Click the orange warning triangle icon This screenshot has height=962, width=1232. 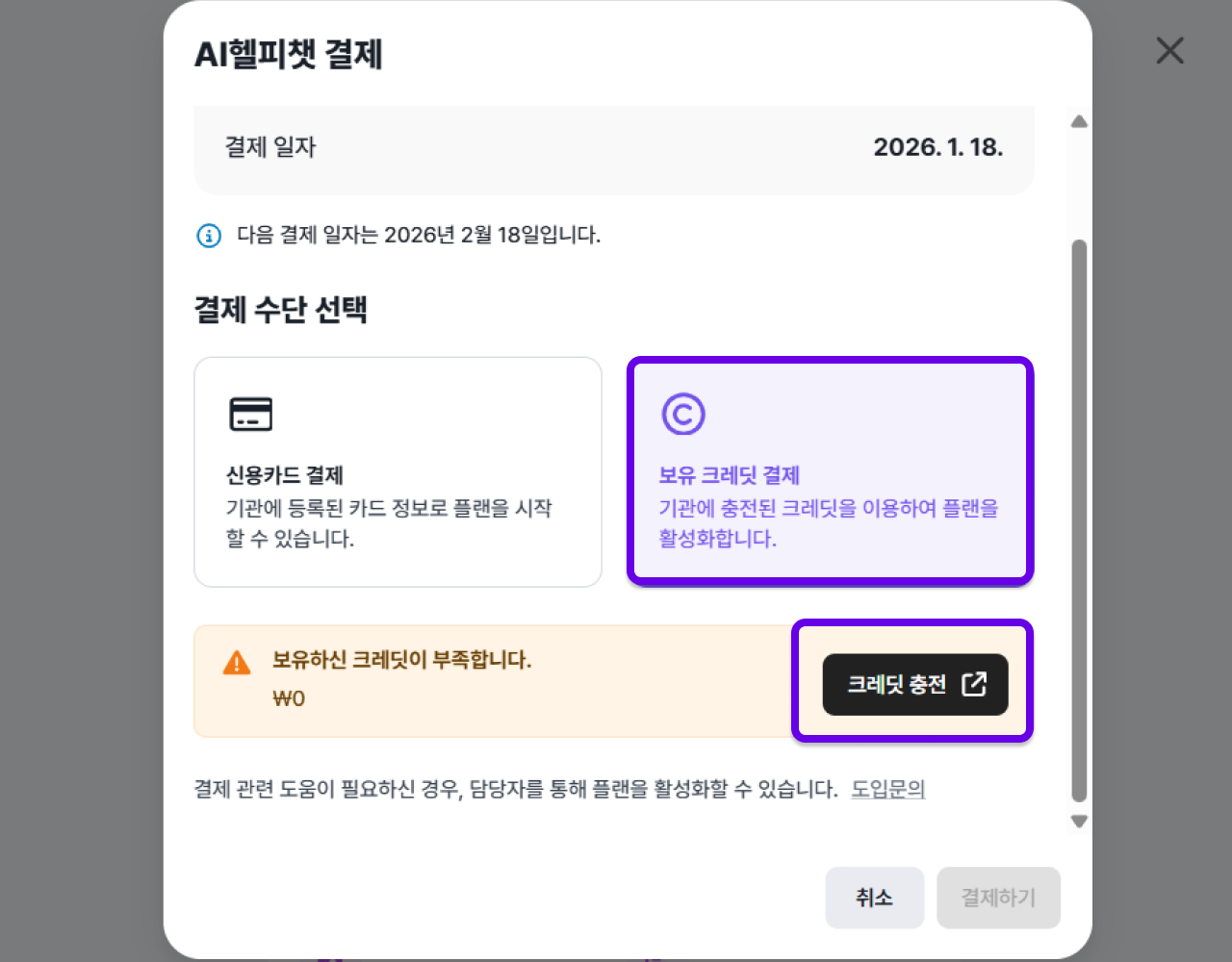click(x=236, y=662)
